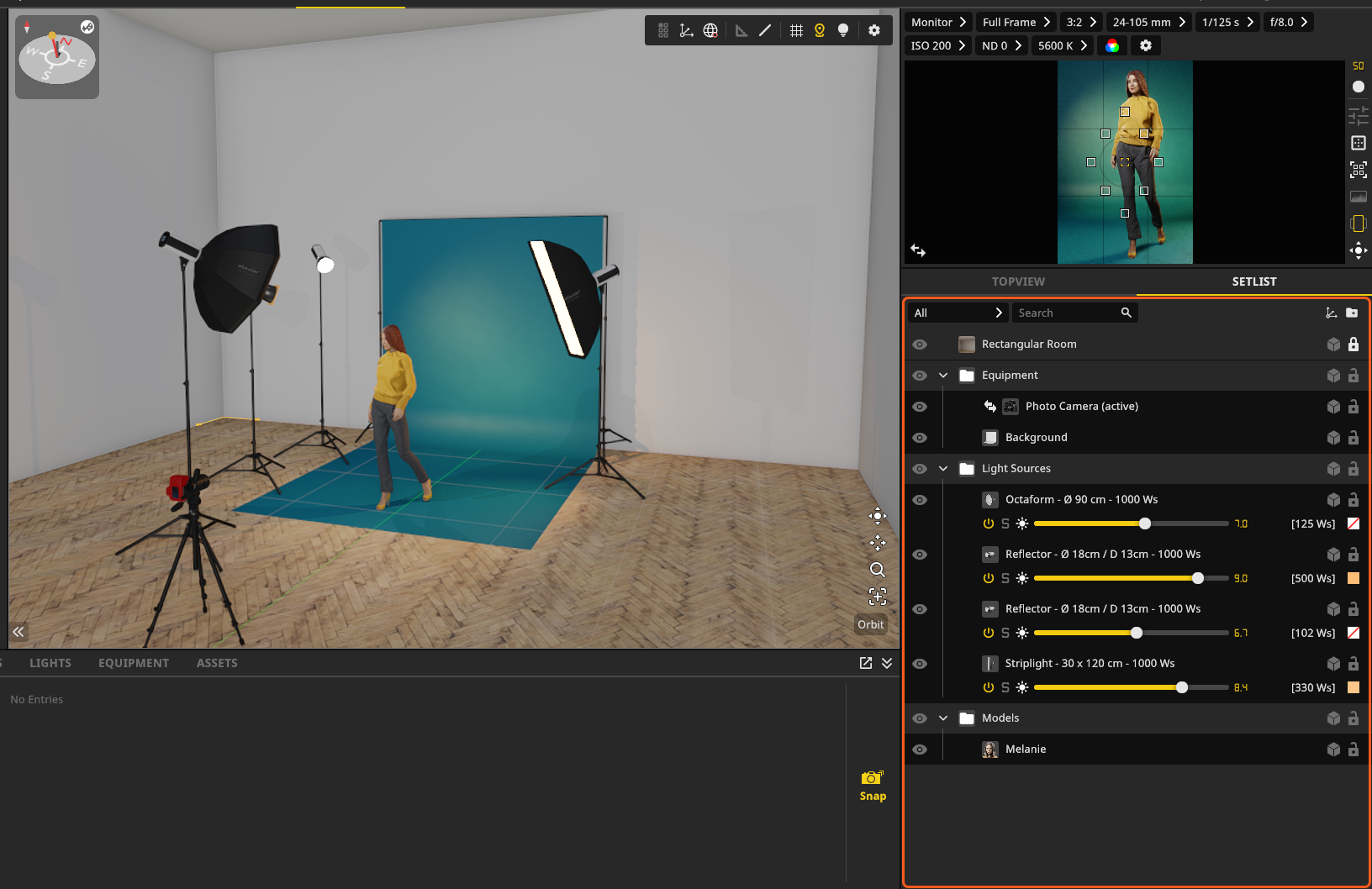Add a new folder in the setlist

click(1352, 313)
